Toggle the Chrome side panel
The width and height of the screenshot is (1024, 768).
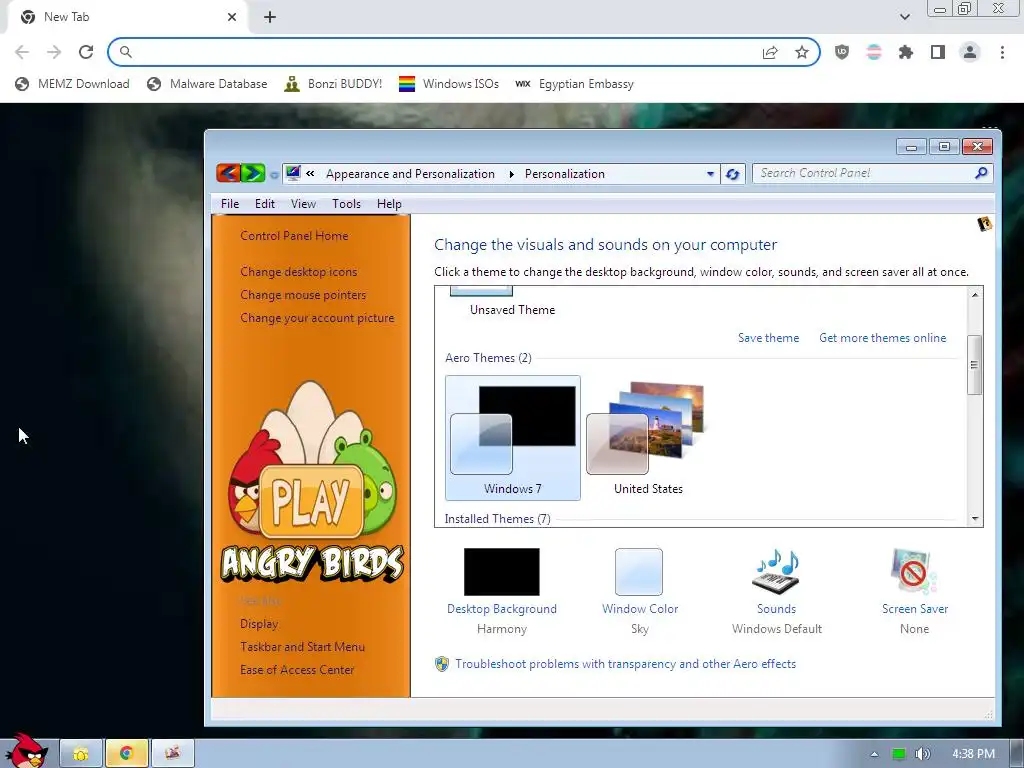pyautogui.click(x=938, y=52)
